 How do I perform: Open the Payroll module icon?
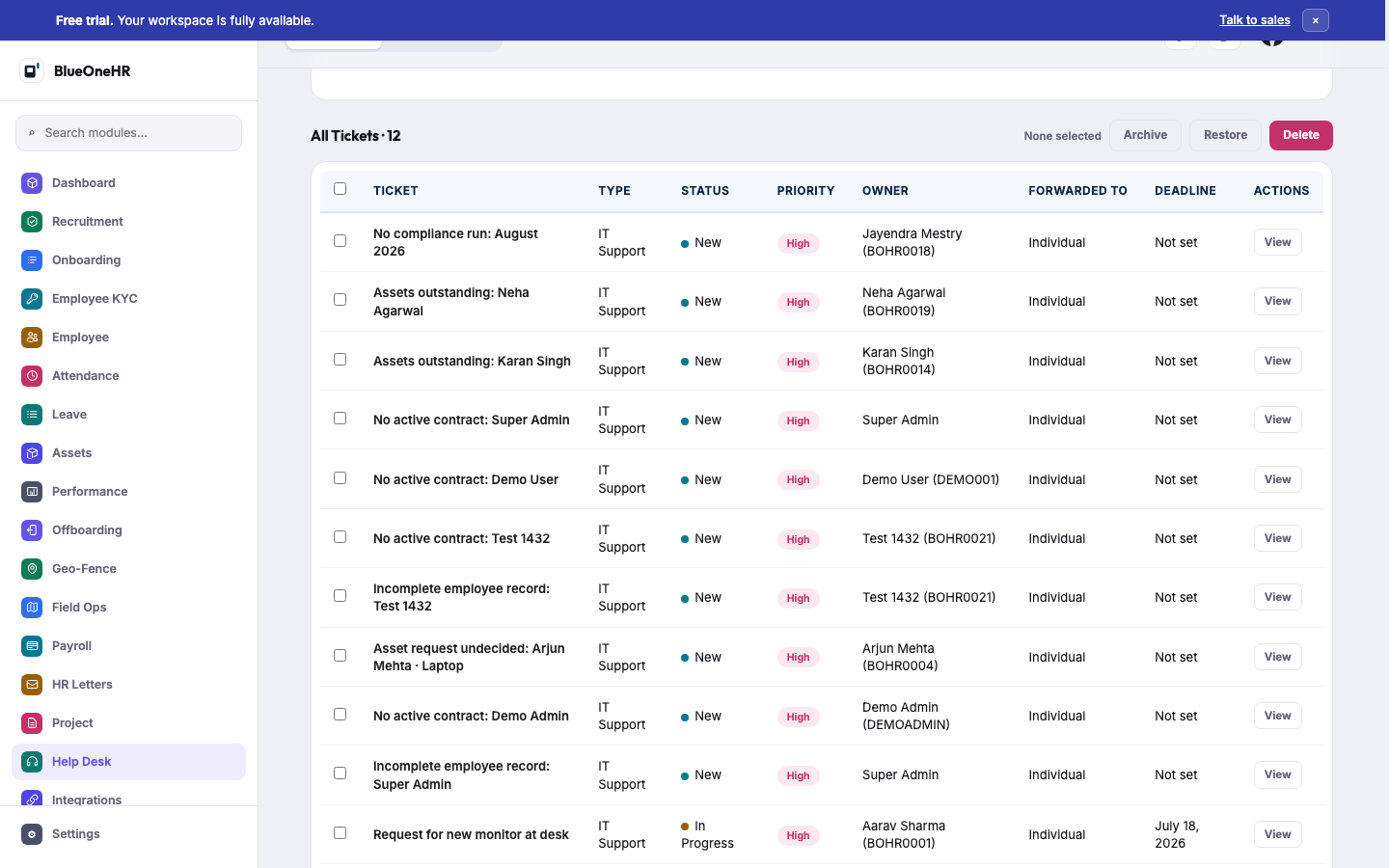pyautogui.click(x=32, y=646)
